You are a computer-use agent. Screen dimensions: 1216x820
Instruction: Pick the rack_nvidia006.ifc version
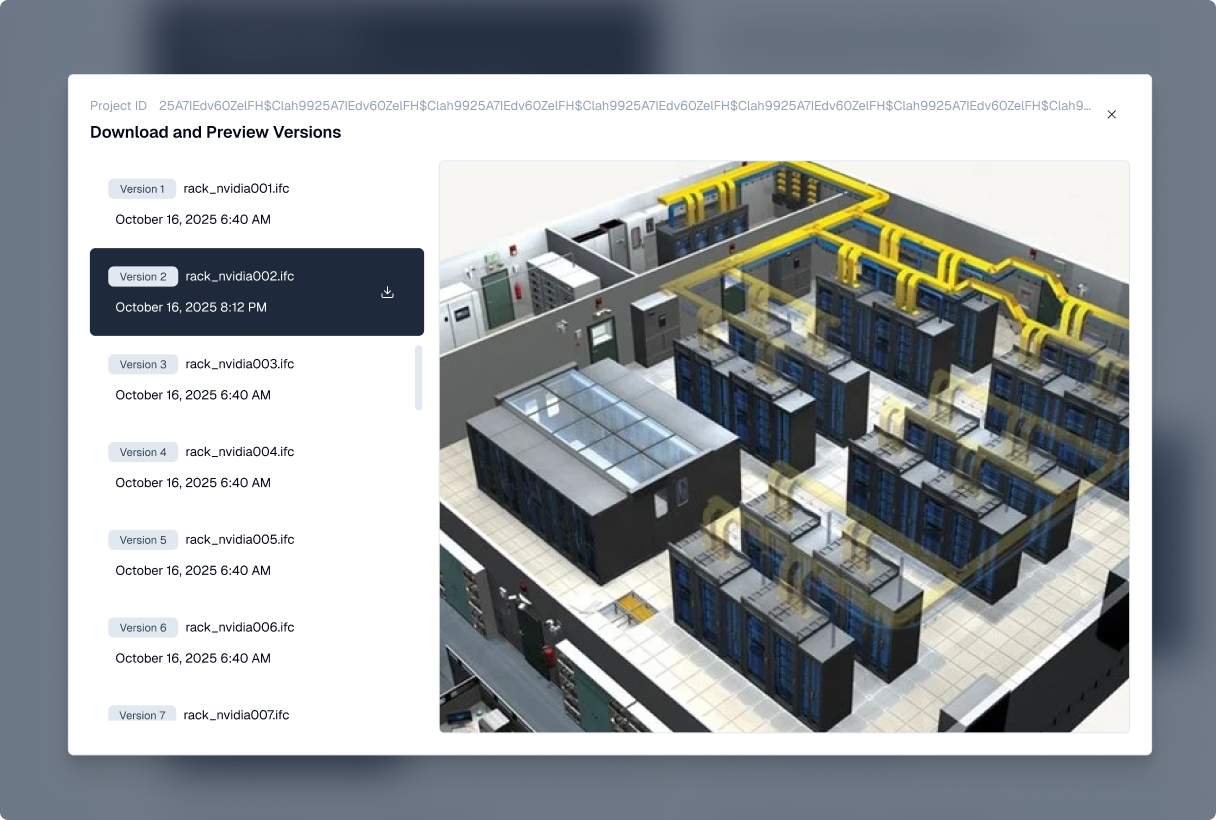click(239, 628)
